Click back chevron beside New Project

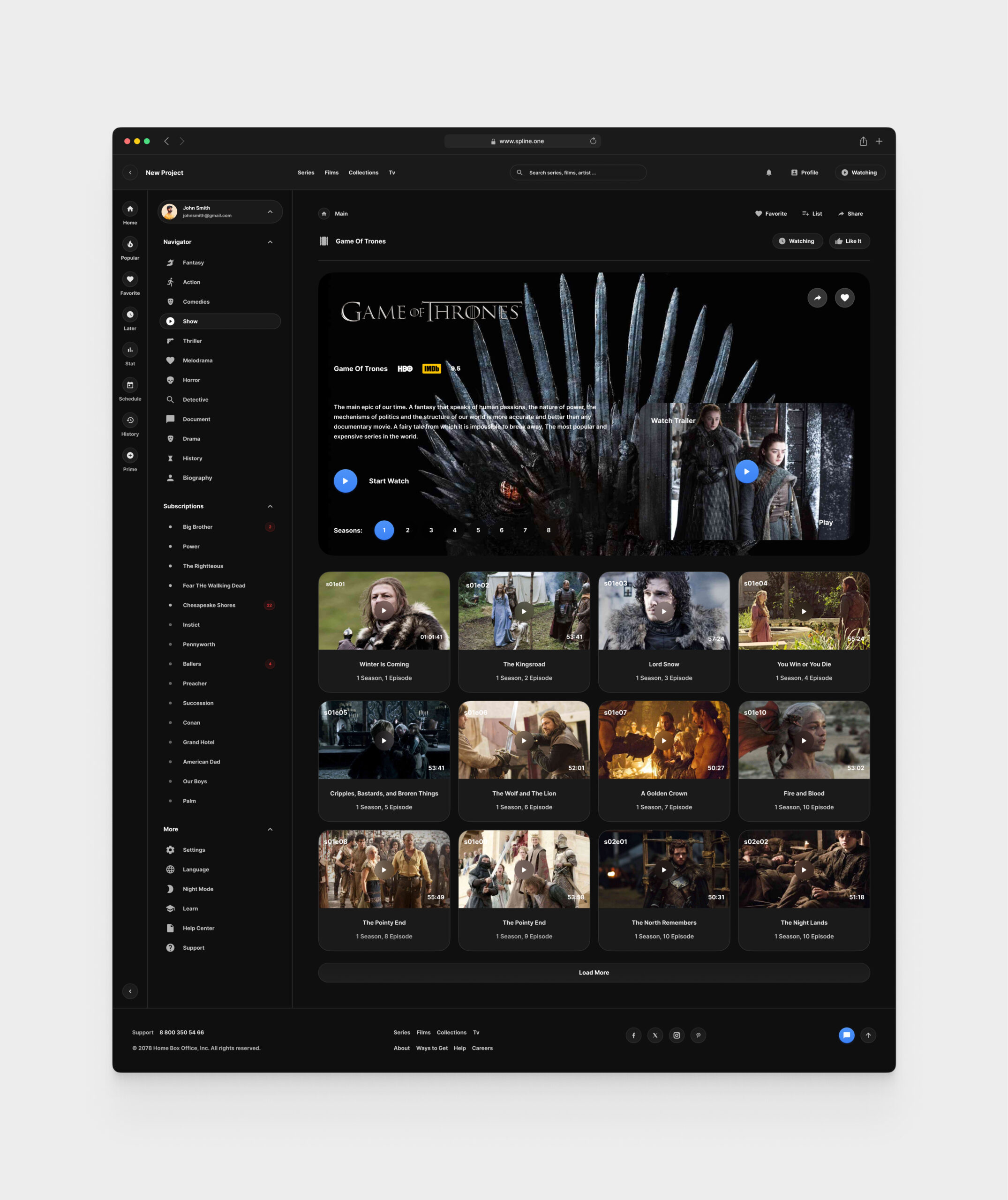pos(130,172)
